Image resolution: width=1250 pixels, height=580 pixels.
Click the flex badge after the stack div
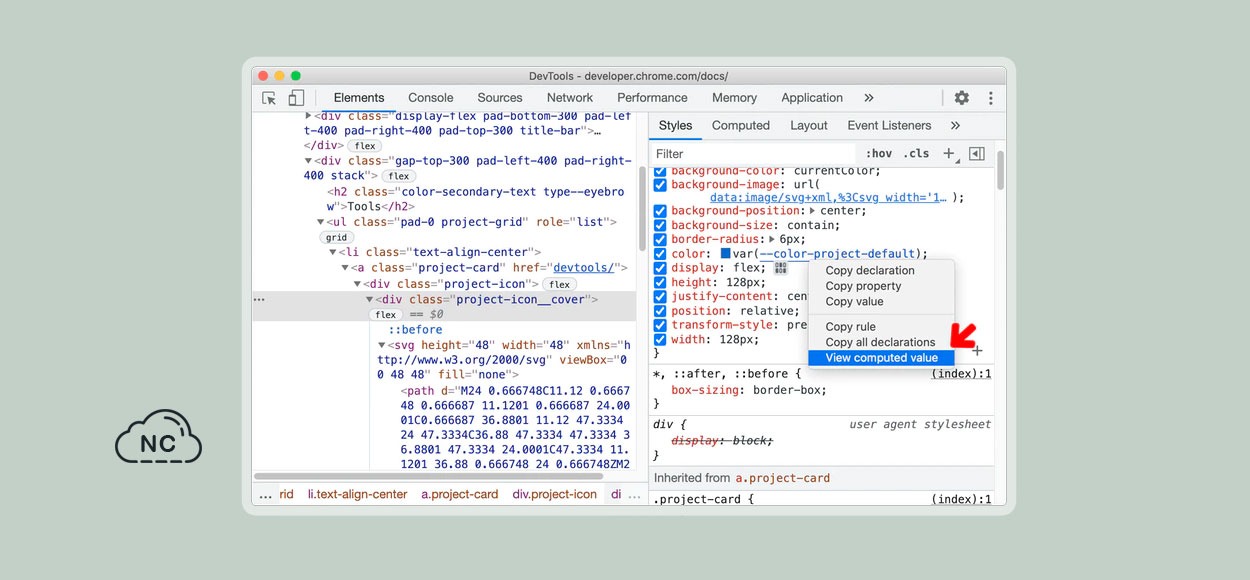(x=399, y=176)
